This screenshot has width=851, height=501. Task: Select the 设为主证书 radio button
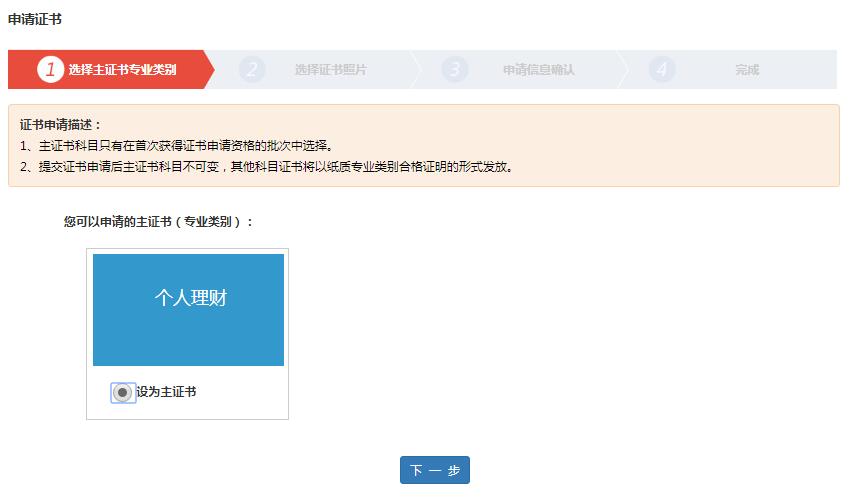coord(122,393)
